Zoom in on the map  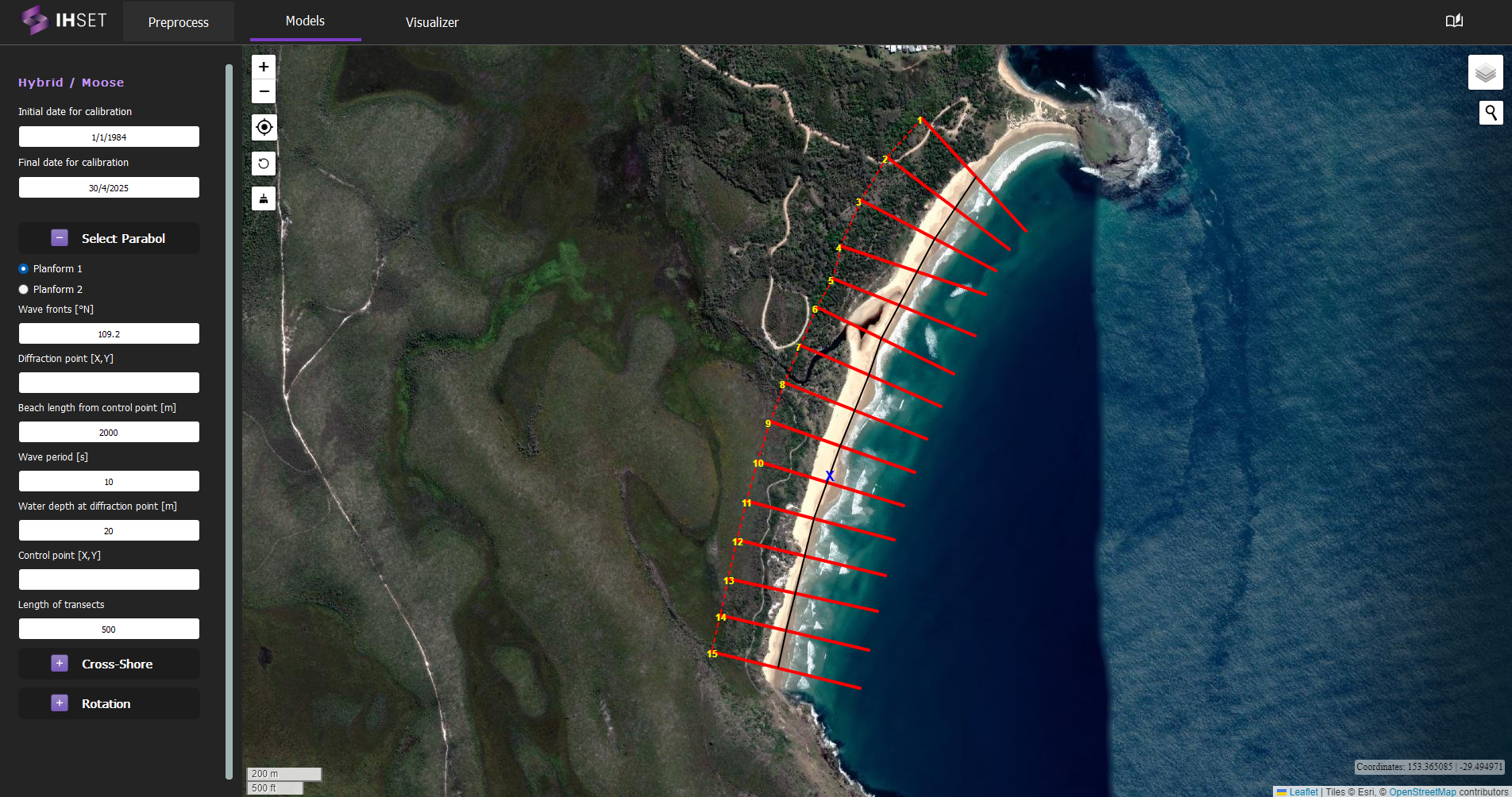coord(264,67)
